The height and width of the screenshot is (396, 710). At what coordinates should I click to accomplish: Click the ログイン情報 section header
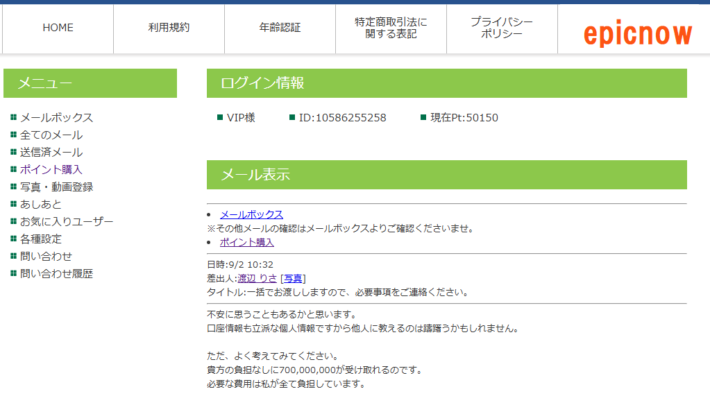click(x=446, y=83)
